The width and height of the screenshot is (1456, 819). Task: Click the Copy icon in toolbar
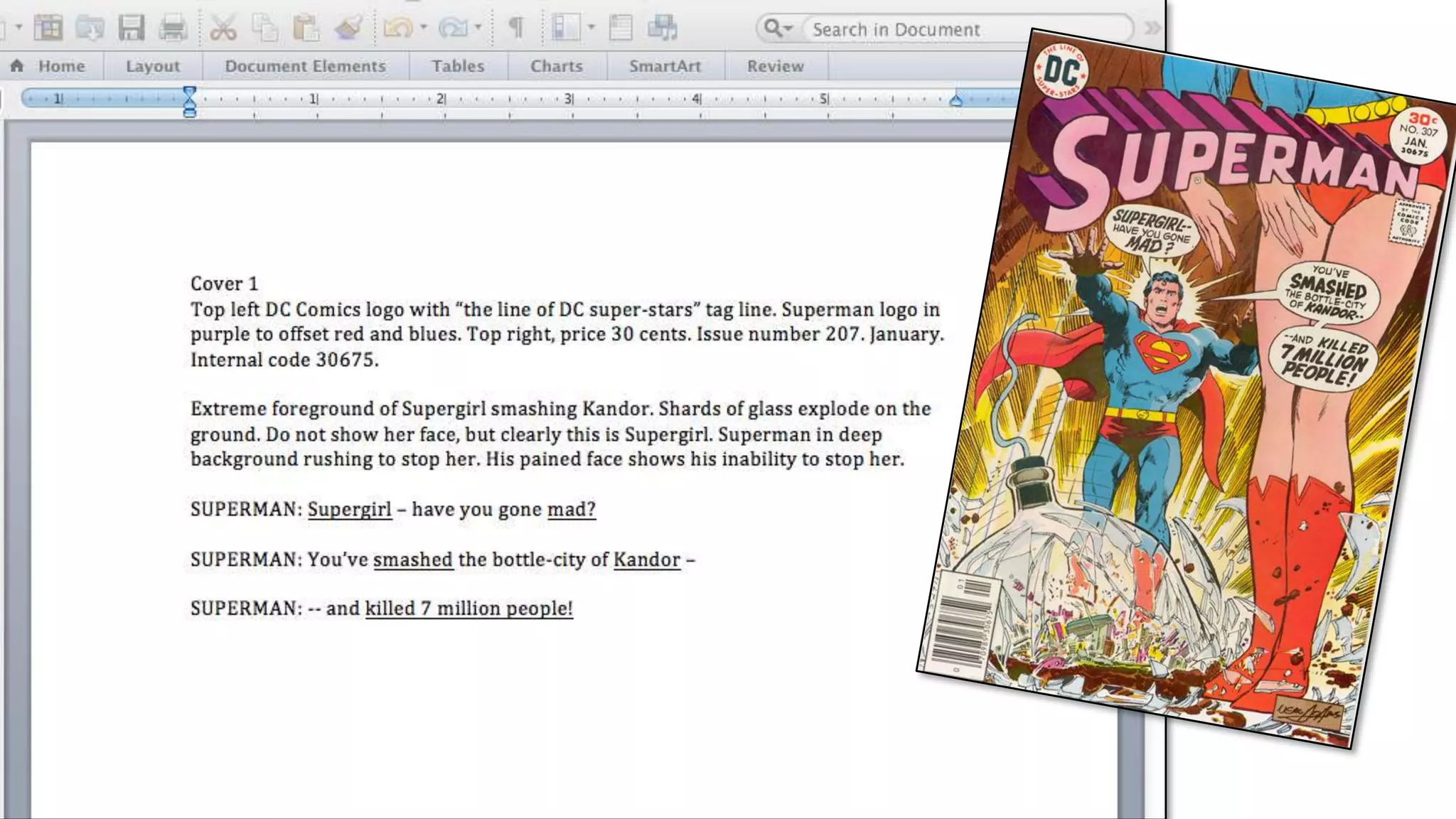[x=264, y=28]
